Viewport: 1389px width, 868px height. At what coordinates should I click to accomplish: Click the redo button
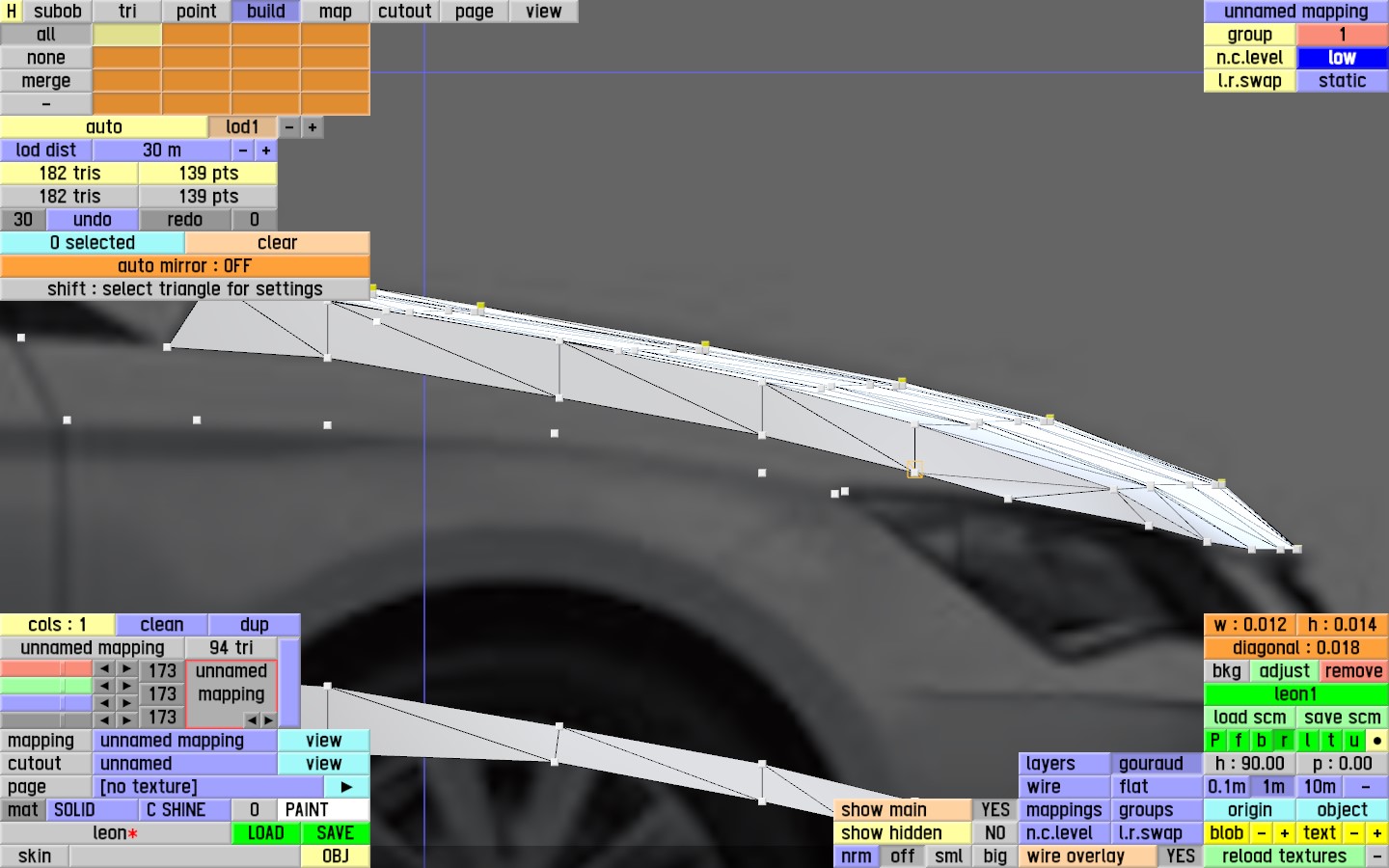point(185,220)
